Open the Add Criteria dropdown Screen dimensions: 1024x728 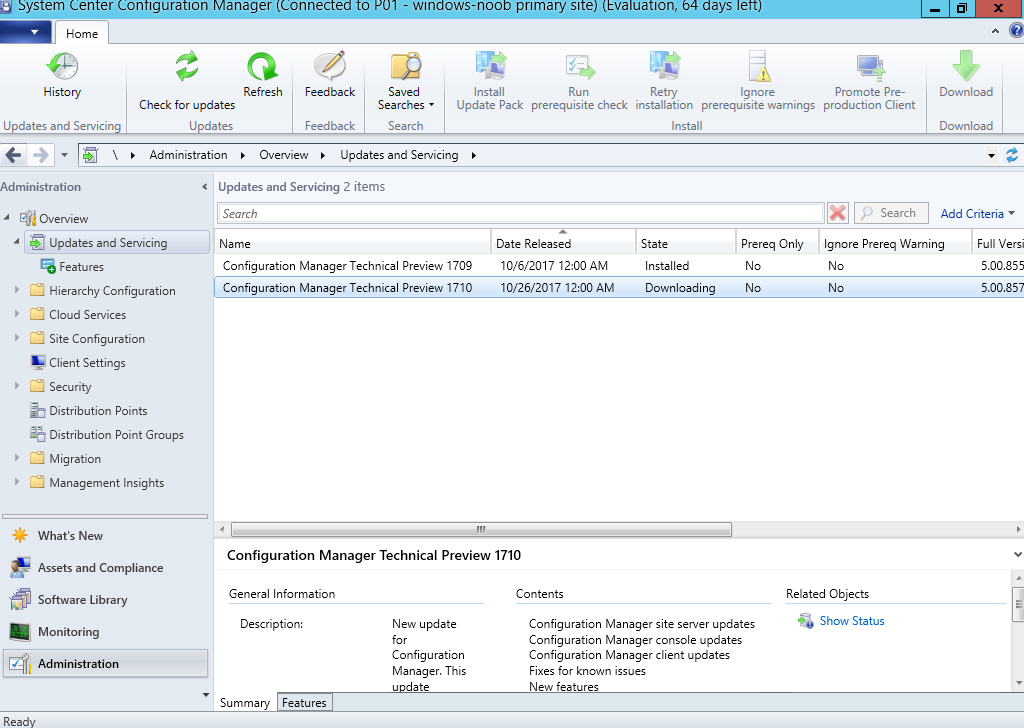point(977,214)
